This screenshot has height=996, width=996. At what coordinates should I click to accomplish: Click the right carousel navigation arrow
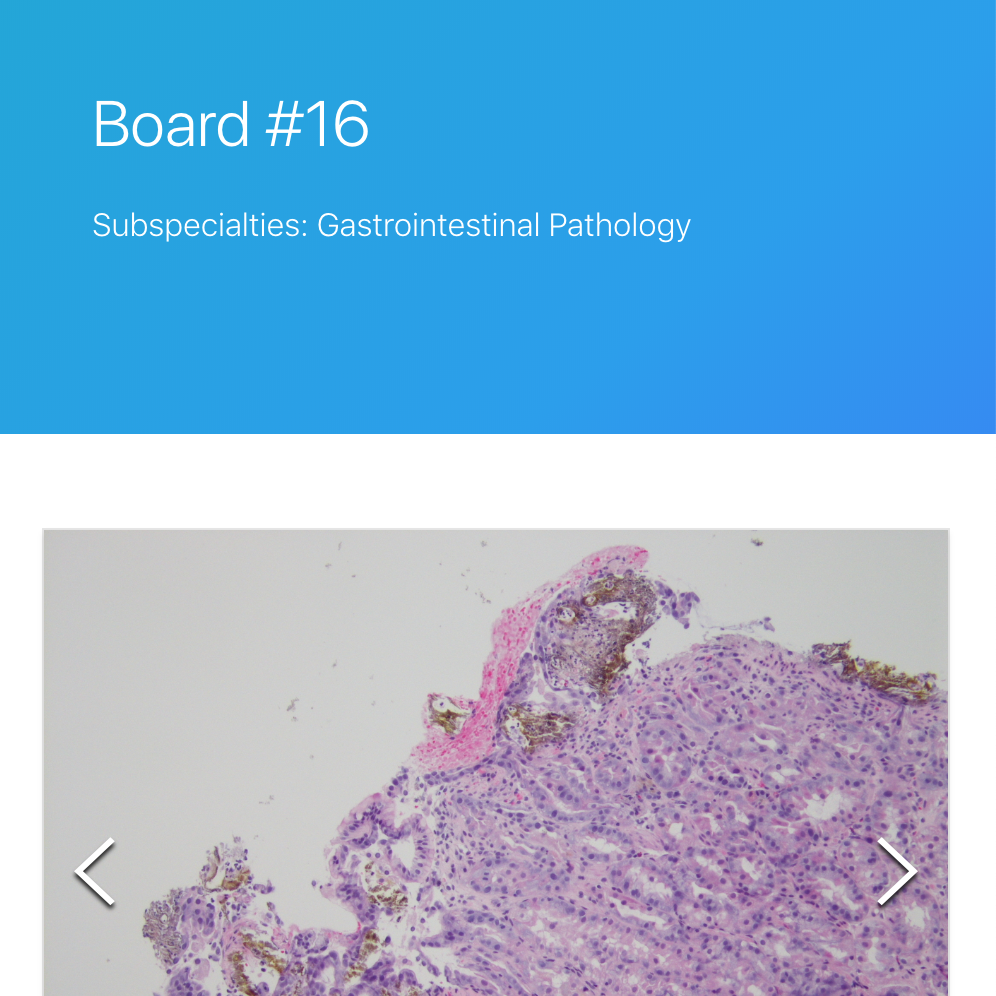point(897,871)
